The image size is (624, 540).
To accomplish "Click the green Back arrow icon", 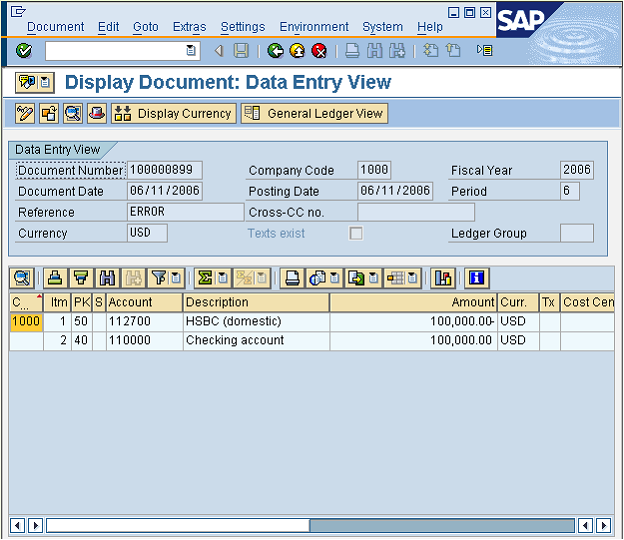I will pyautogui.click(x=275, y=50).
